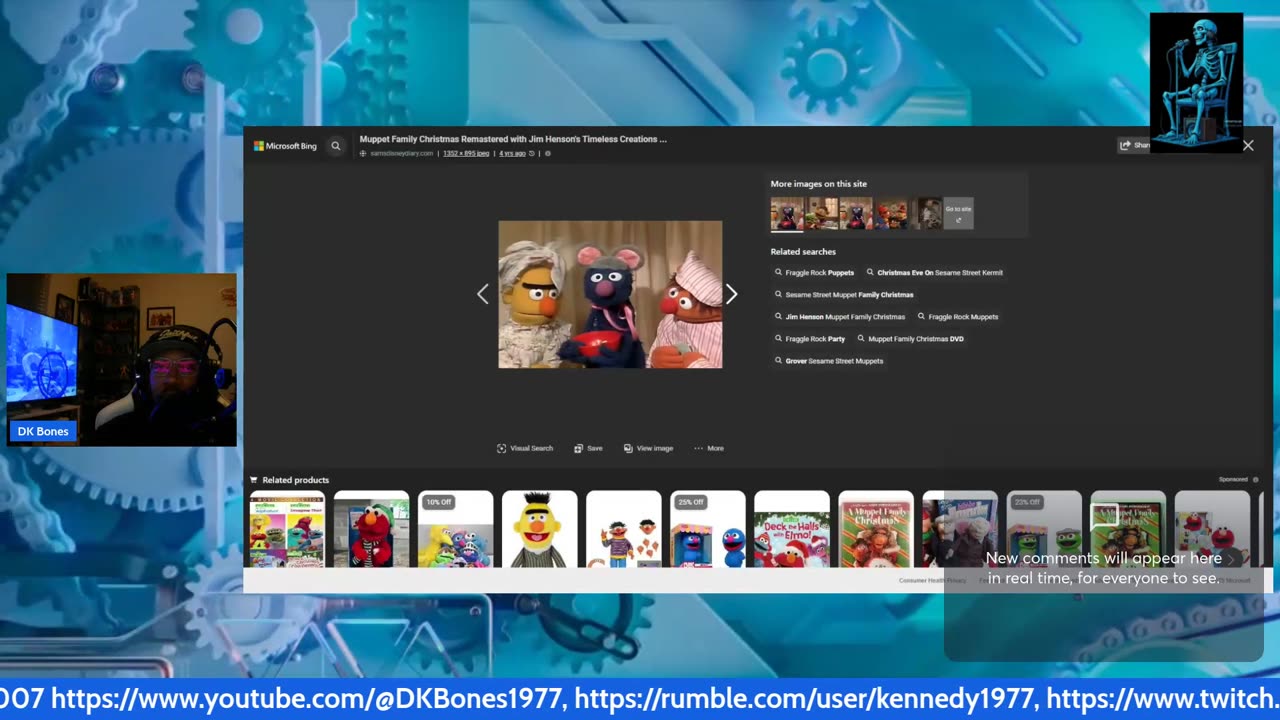Save the image using Save icon
Image resolution: width=1280 pixels, height=720 pixels.
point(588,448)
